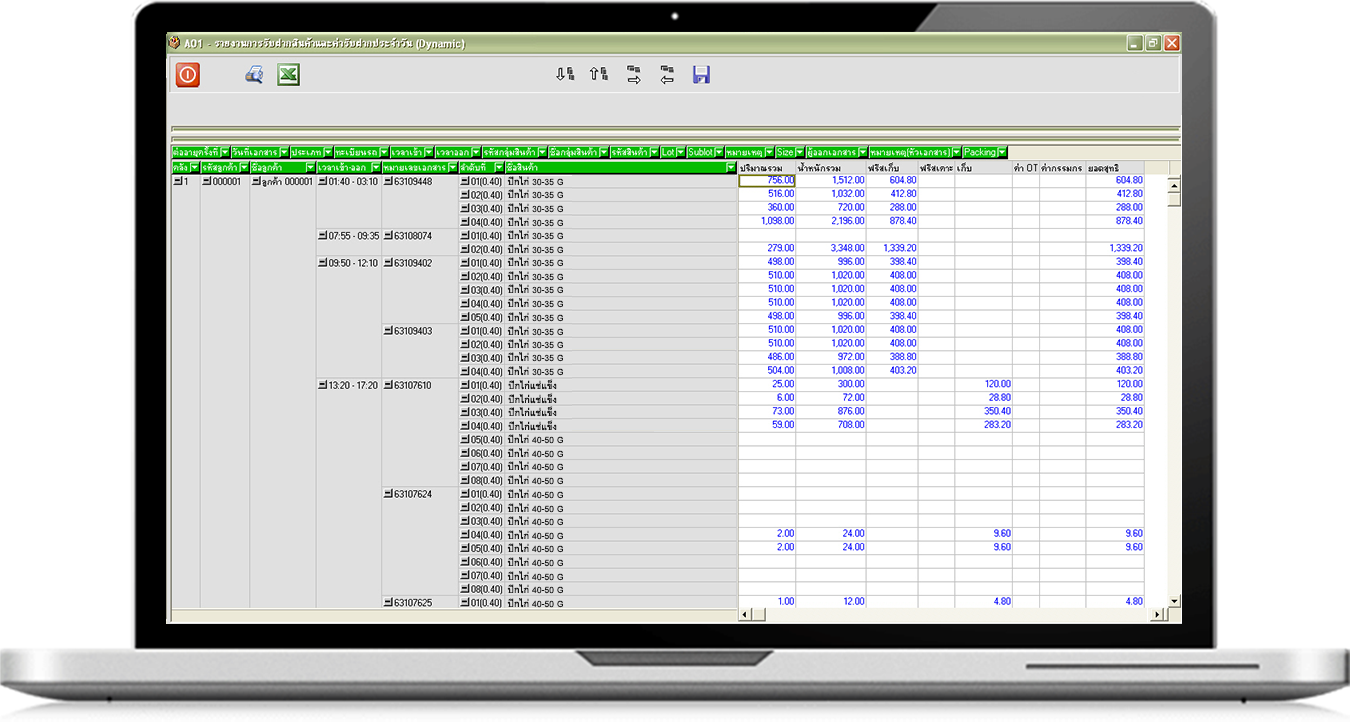Export the report with the Excel icon
The height and width of the screenshot is (722, 1350).
(289, 75)
